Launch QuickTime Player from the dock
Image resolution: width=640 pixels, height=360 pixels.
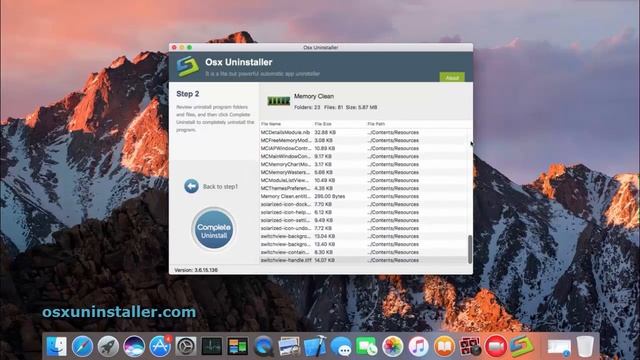coord(264,347)
